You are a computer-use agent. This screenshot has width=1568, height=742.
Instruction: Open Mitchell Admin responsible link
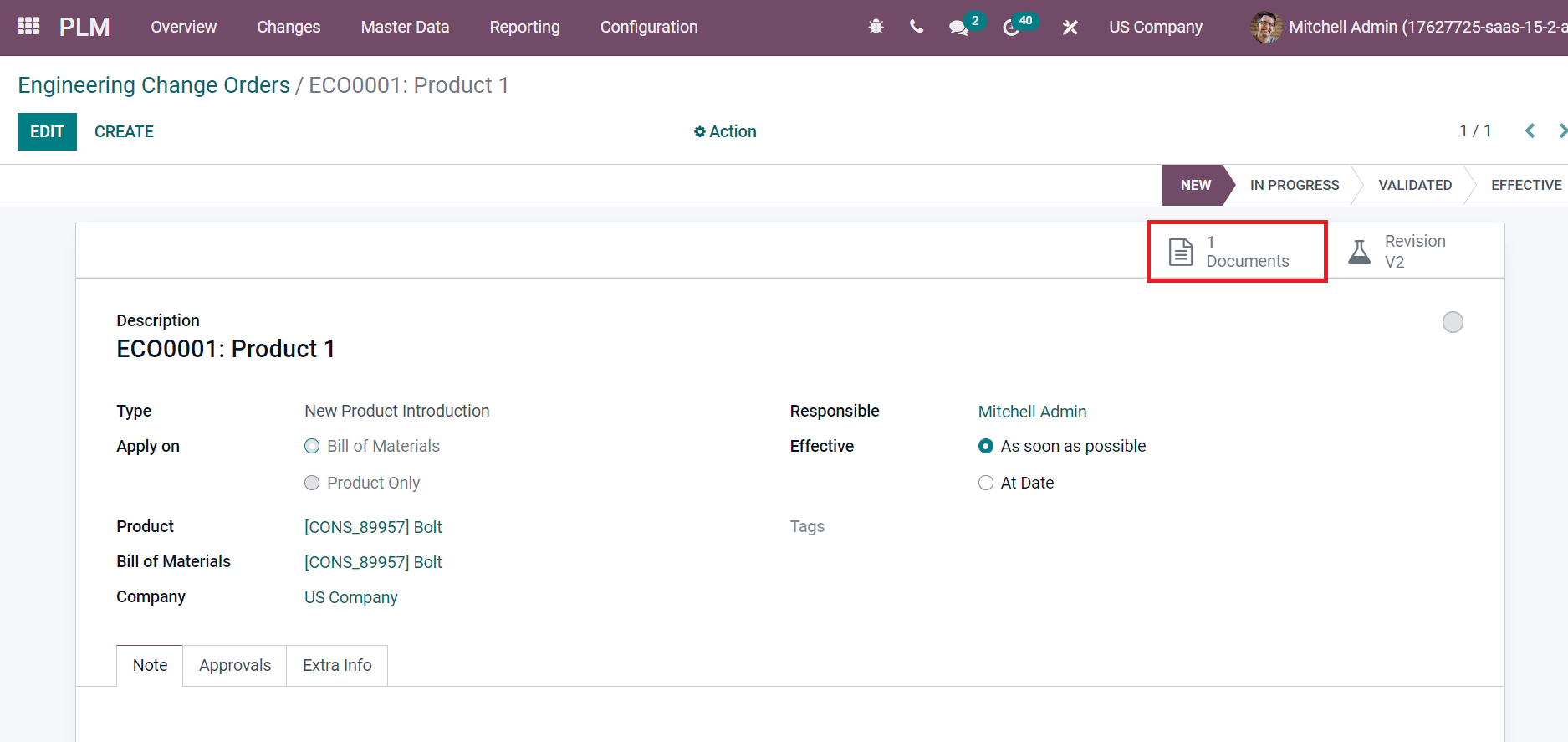[x=1032, y=412]
